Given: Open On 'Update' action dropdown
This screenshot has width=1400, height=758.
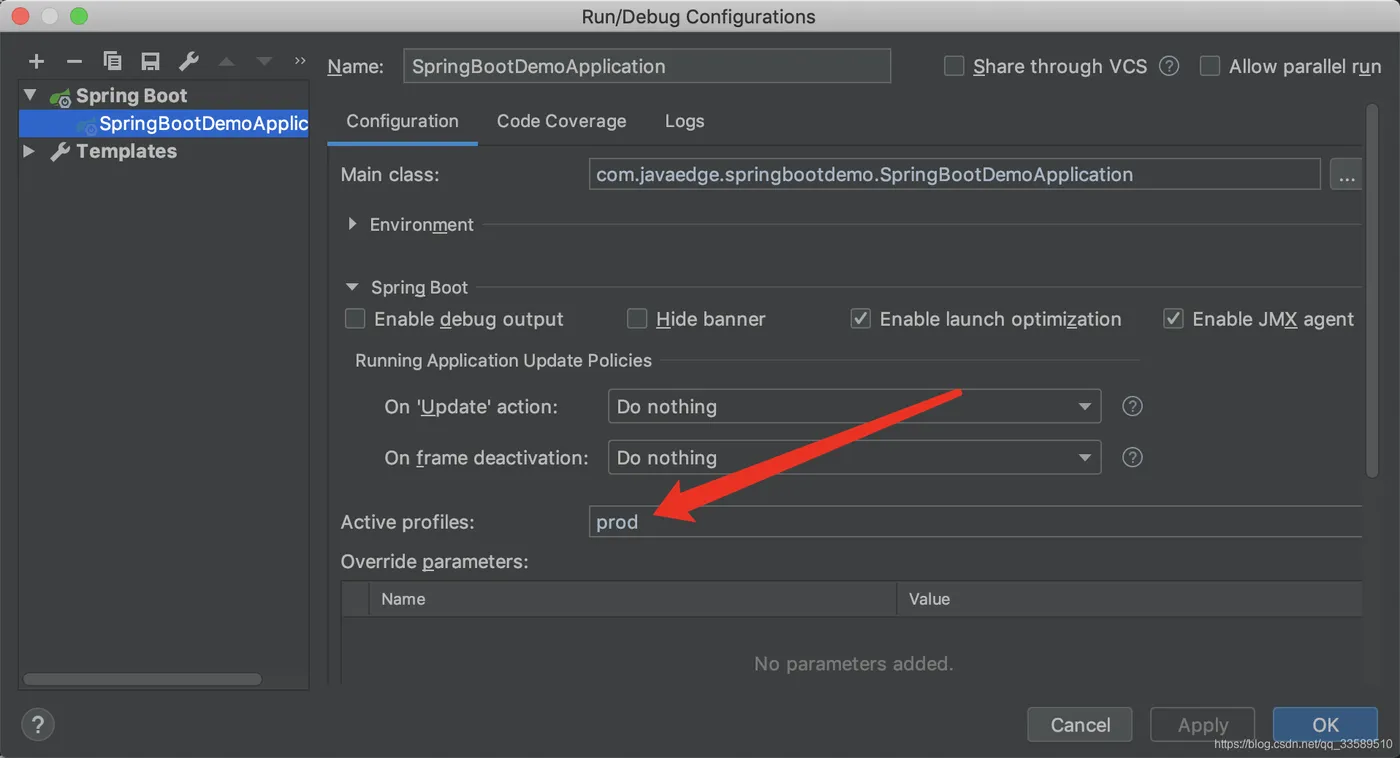Looking at the screenshot, I should click(x=854, y=406).
